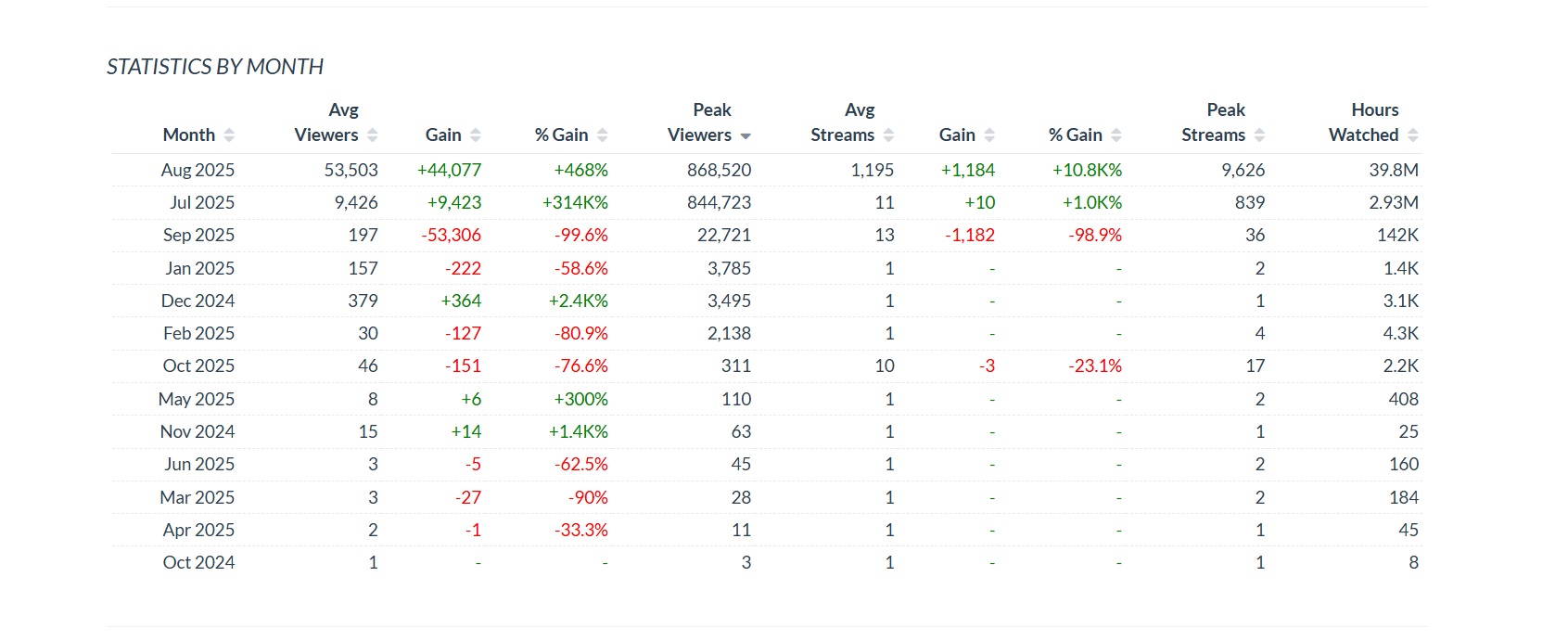Click the 868,520 peak viewers value
The width and height of the screenshot is (1568, 641).
click(x=719, y=170)
